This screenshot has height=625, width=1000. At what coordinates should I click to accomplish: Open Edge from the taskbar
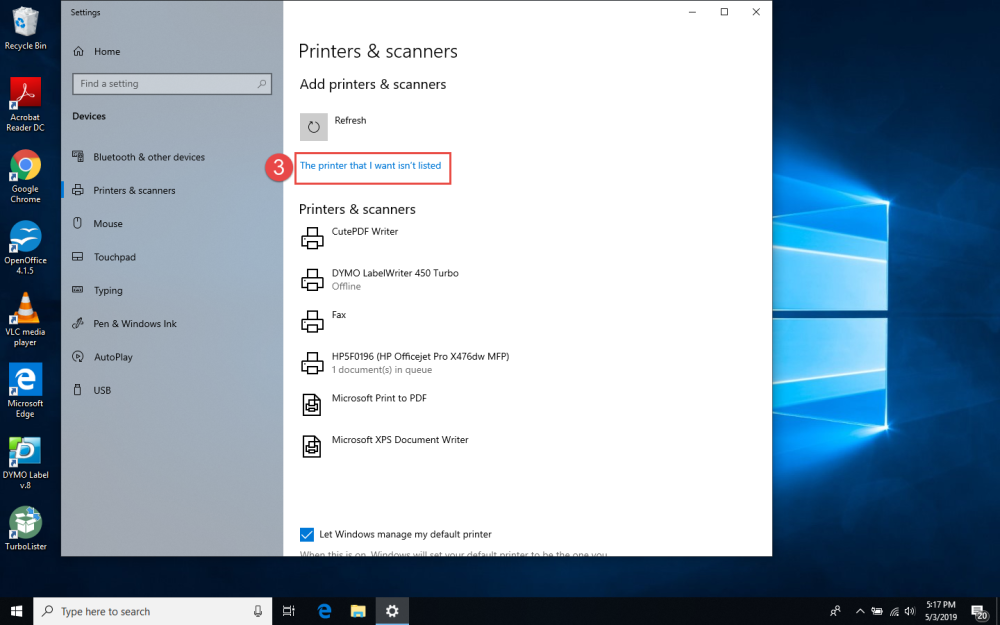coord(325,611)
